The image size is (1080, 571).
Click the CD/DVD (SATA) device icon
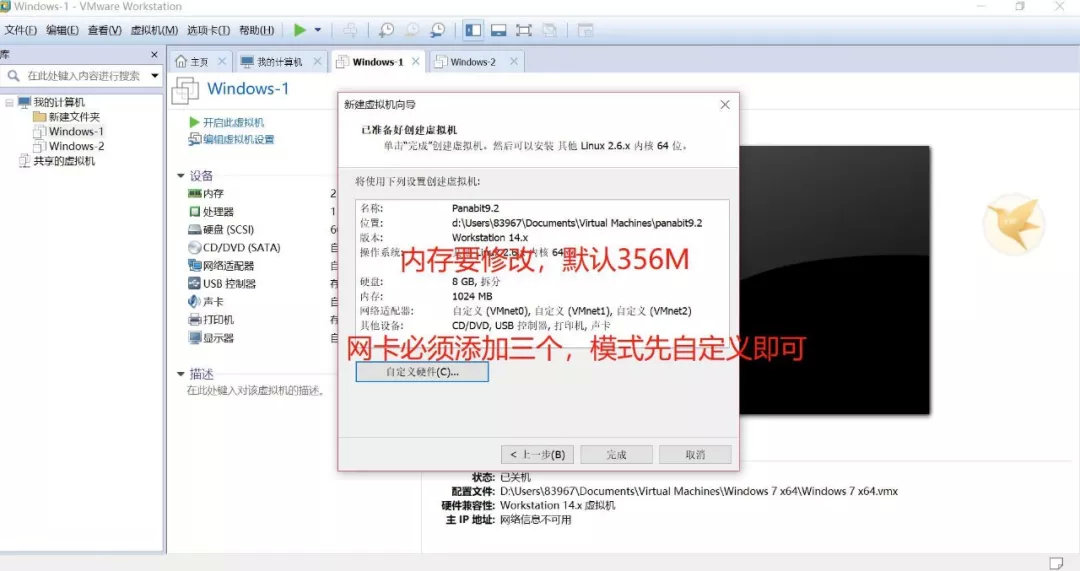point(194,247)
